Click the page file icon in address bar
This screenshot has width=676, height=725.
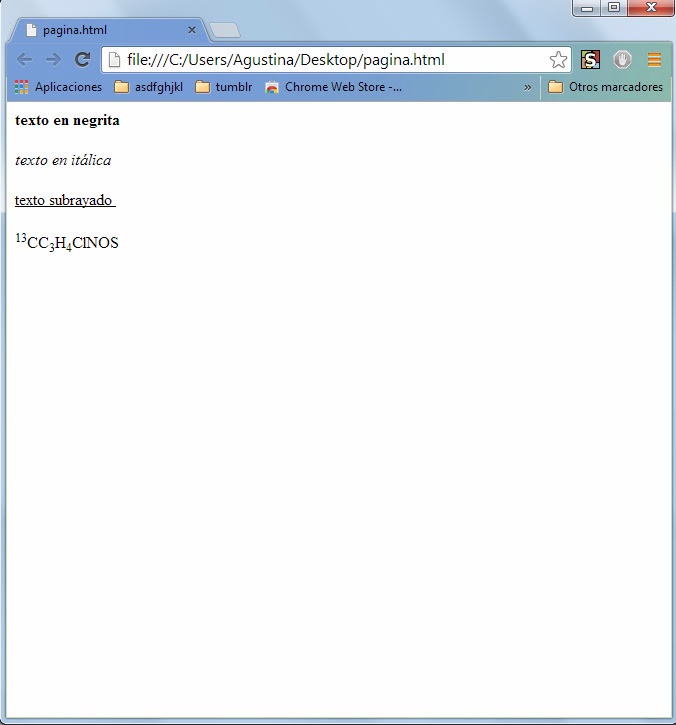pos(114,60)
